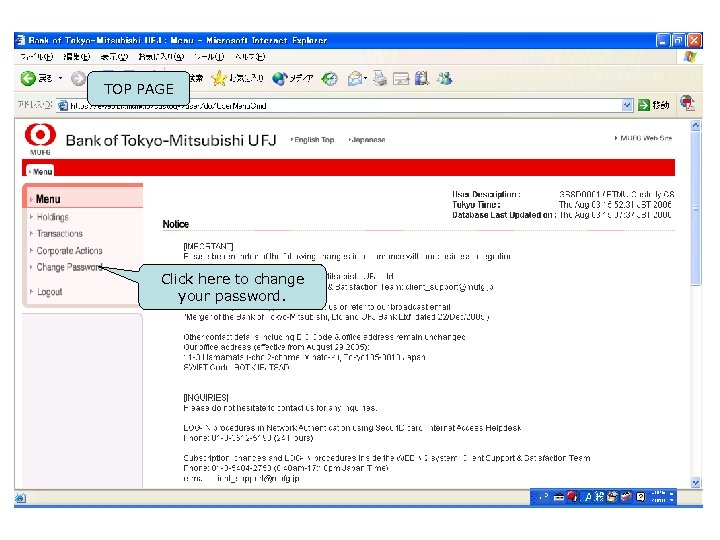Screen dimensions: 720x540
Task: Open the language bar options small arrow
Action: click(x=672, y=500)
